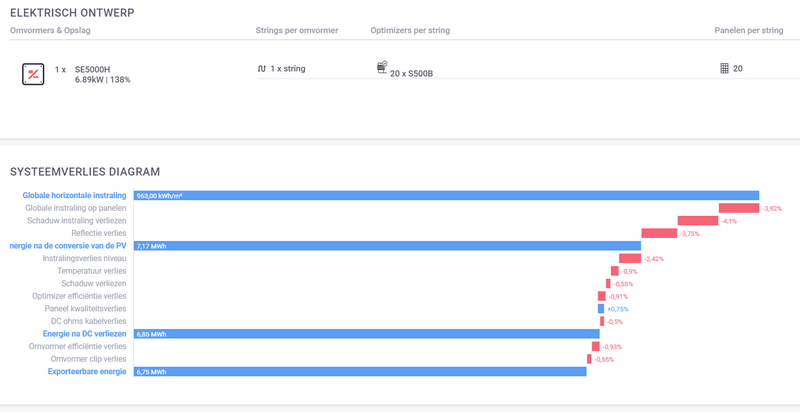Select the 6,75 MWh exportable energy bar
This screenshot has width=800, height=414.
(x=360, y=372)
